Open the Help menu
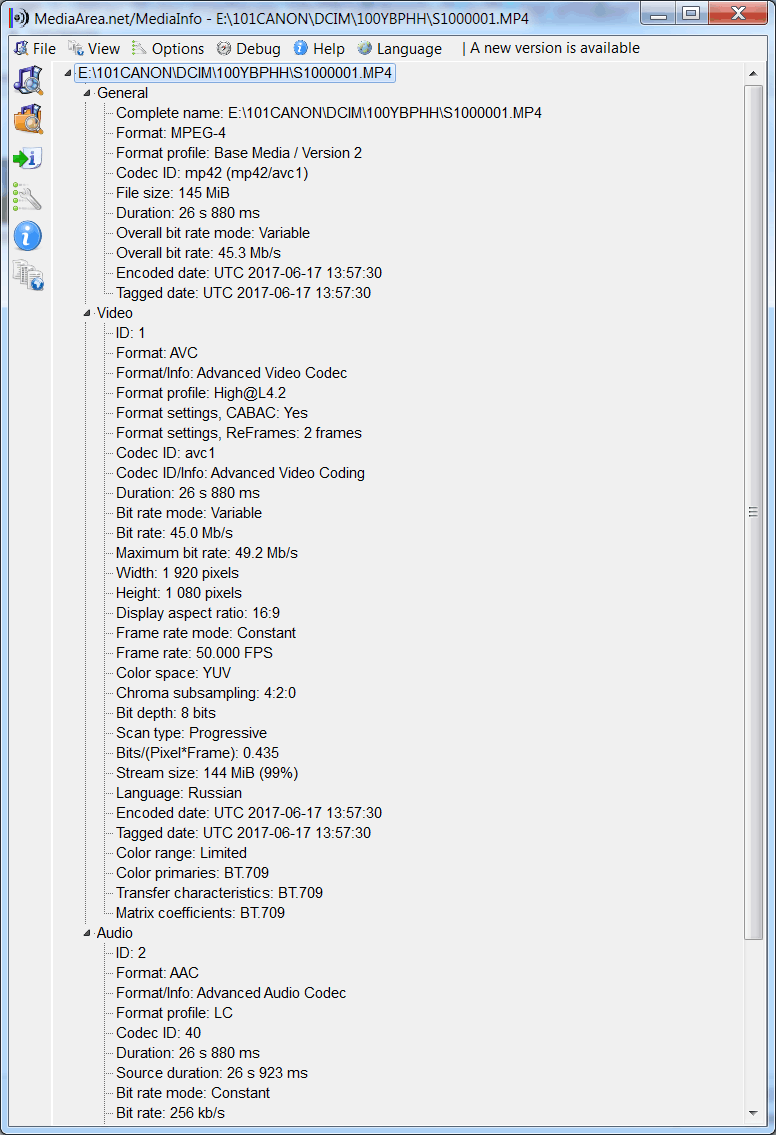The width and height of the screenshot is (776, 1135). 319,48
